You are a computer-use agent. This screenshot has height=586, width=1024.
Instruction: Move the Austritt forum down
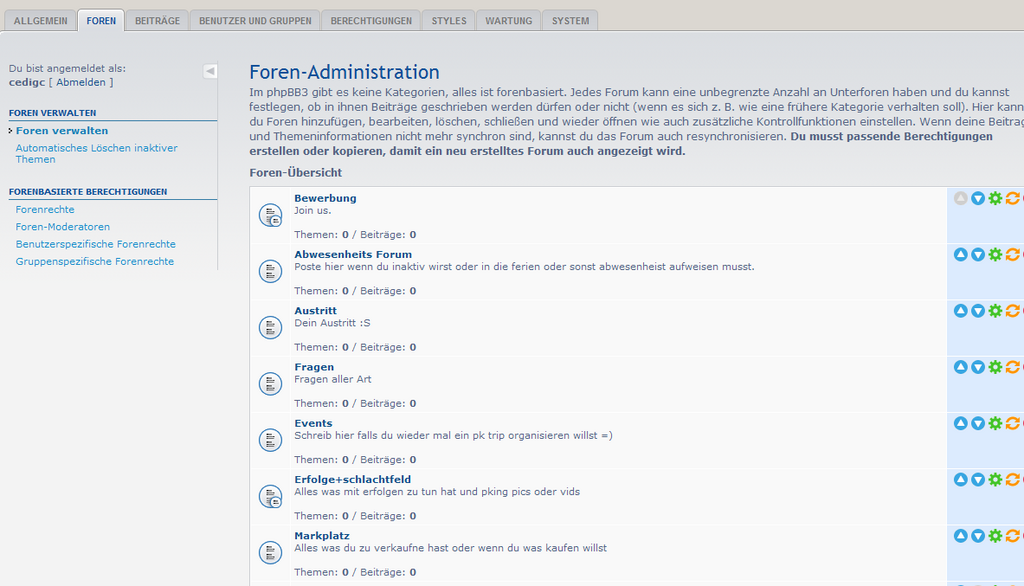978,311
